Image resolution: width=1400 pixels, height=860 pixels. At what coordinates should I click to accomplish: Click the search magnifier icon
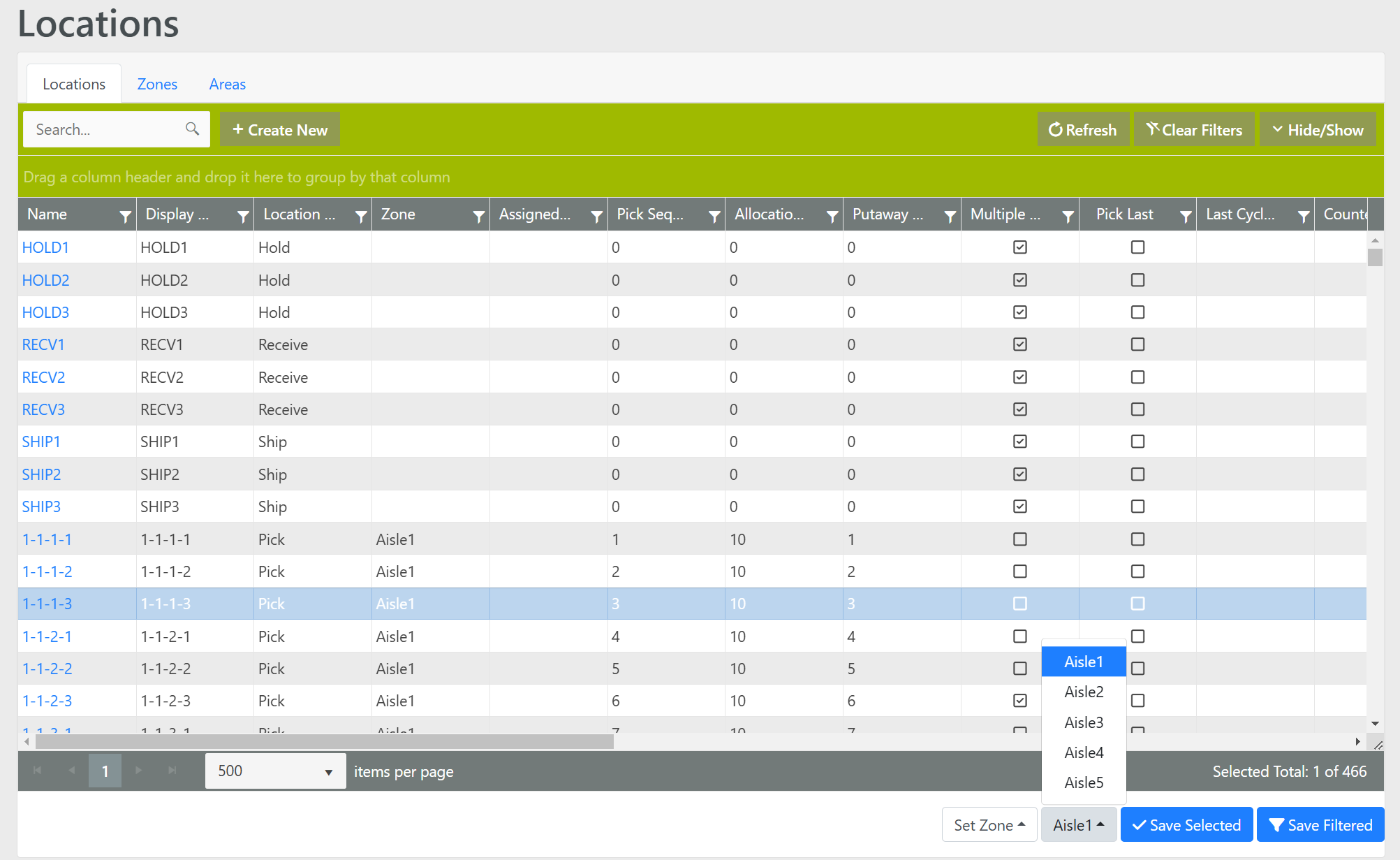pyautogui.click(x=192, y=129)
